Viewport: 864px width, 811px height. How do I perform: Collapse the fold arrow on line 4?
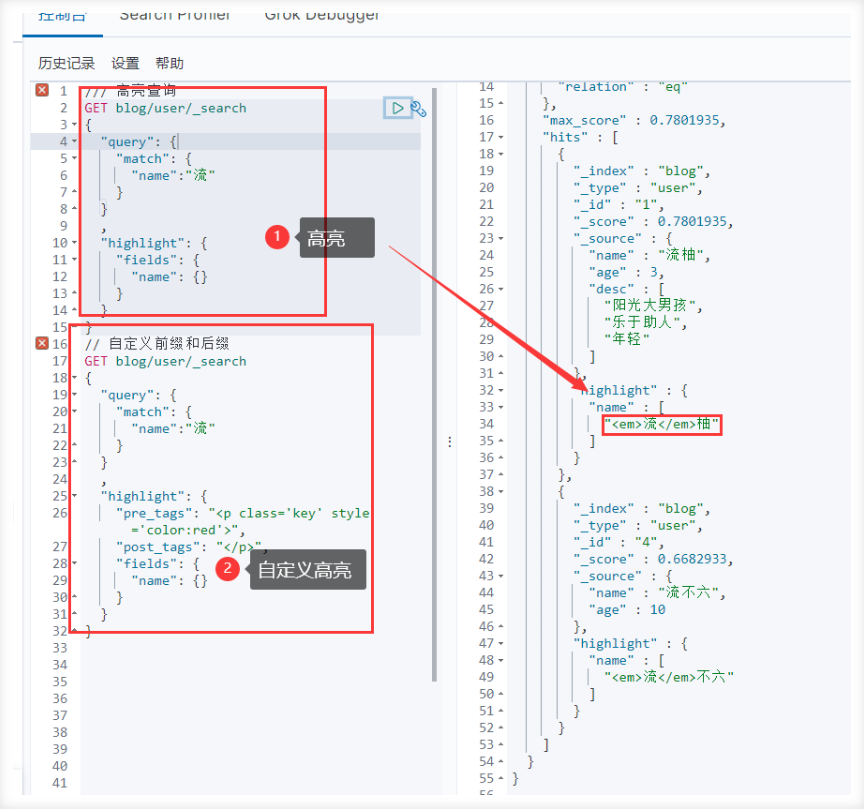(74, 142)
